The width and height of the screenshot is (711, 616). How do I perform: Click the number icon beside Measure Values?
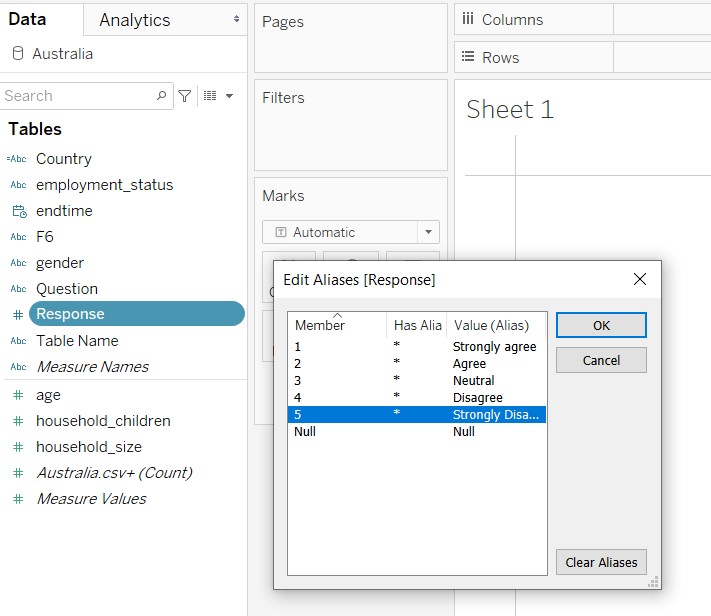18,499
